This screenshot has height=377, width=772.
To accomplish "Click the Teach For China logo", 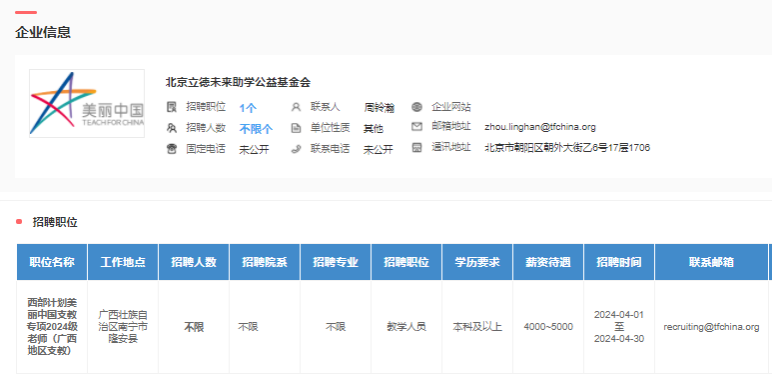I will [x=87, y=103].
